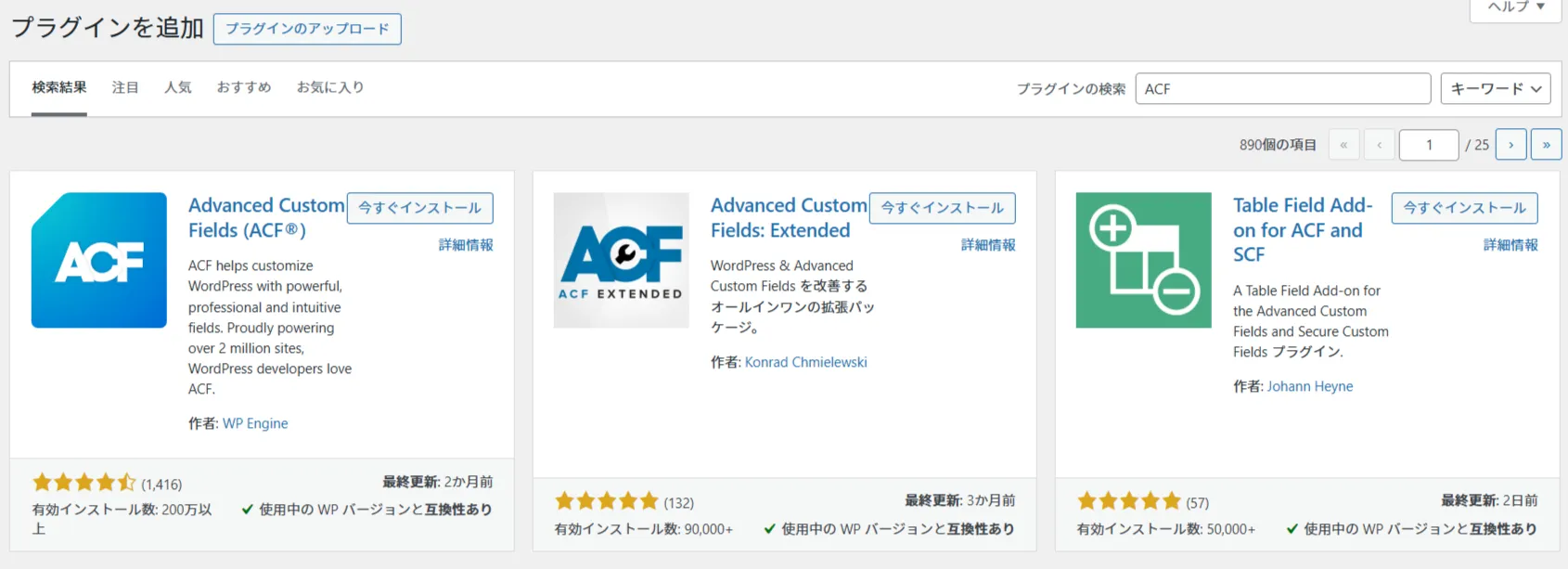The height and width of the screenshot is (569, 1568).
Task: Click 最終更新: 3か月前 text
Action: [x=960, y=500]
